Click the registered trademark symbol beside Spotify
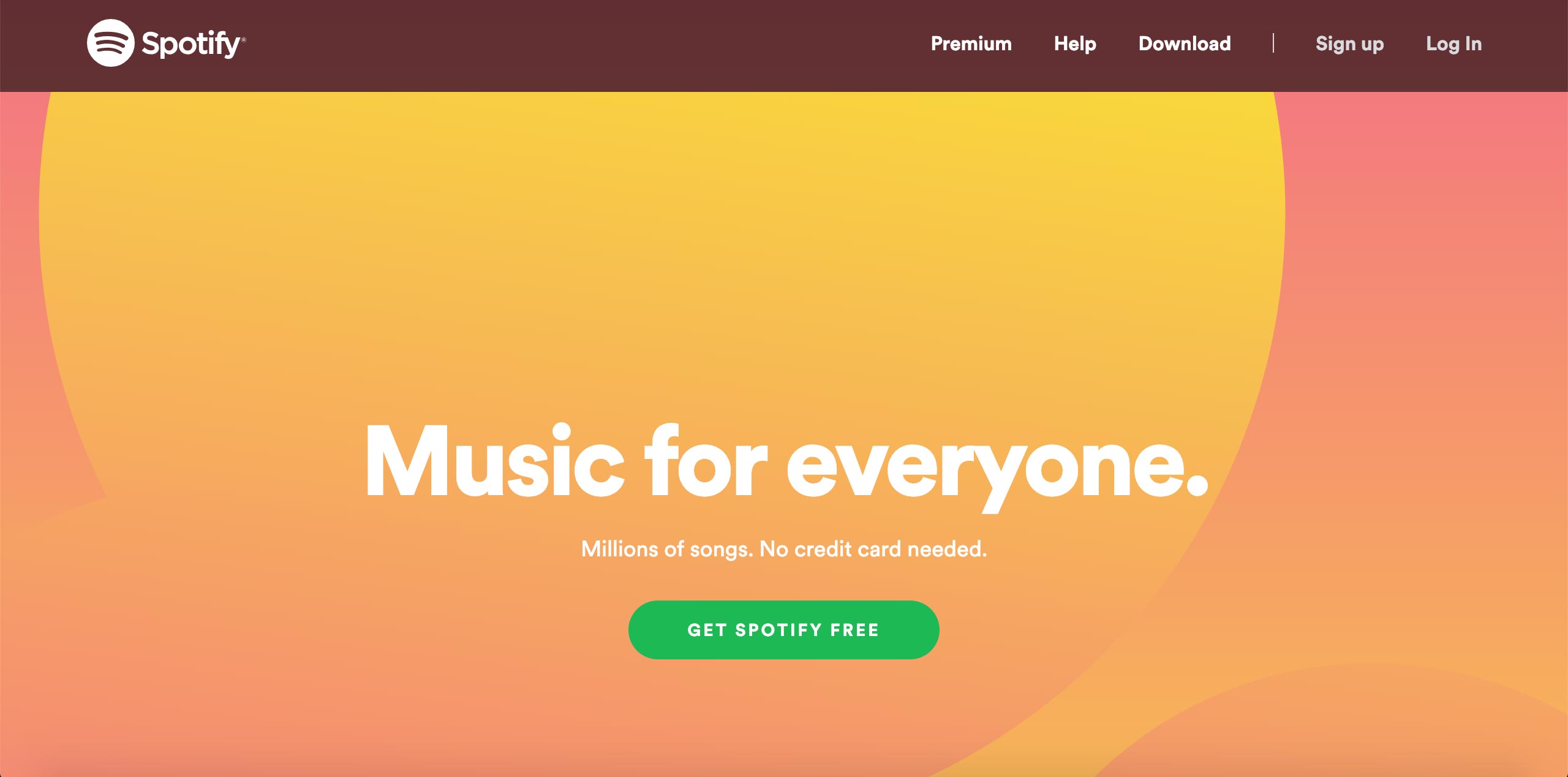Image resolution: width=1568 pixels, height=777 pixels. tap(243, 40)
